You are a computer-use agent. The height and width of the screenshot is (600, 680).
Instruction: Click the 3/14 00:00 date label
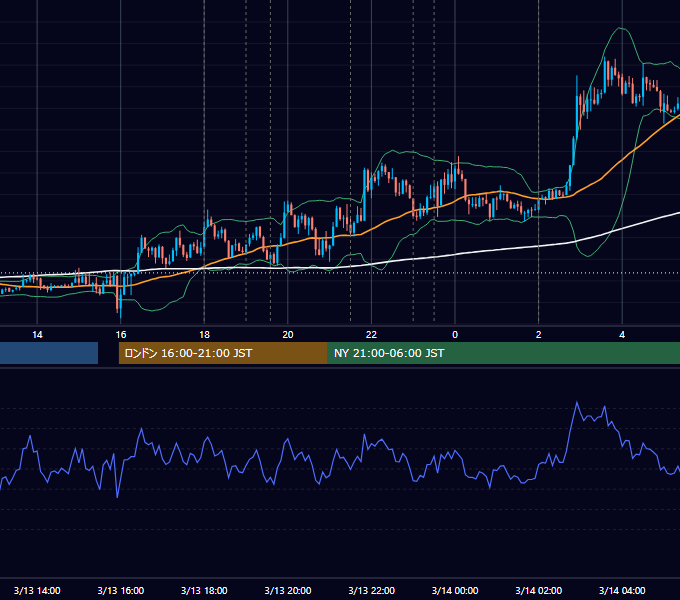(455, 590)
